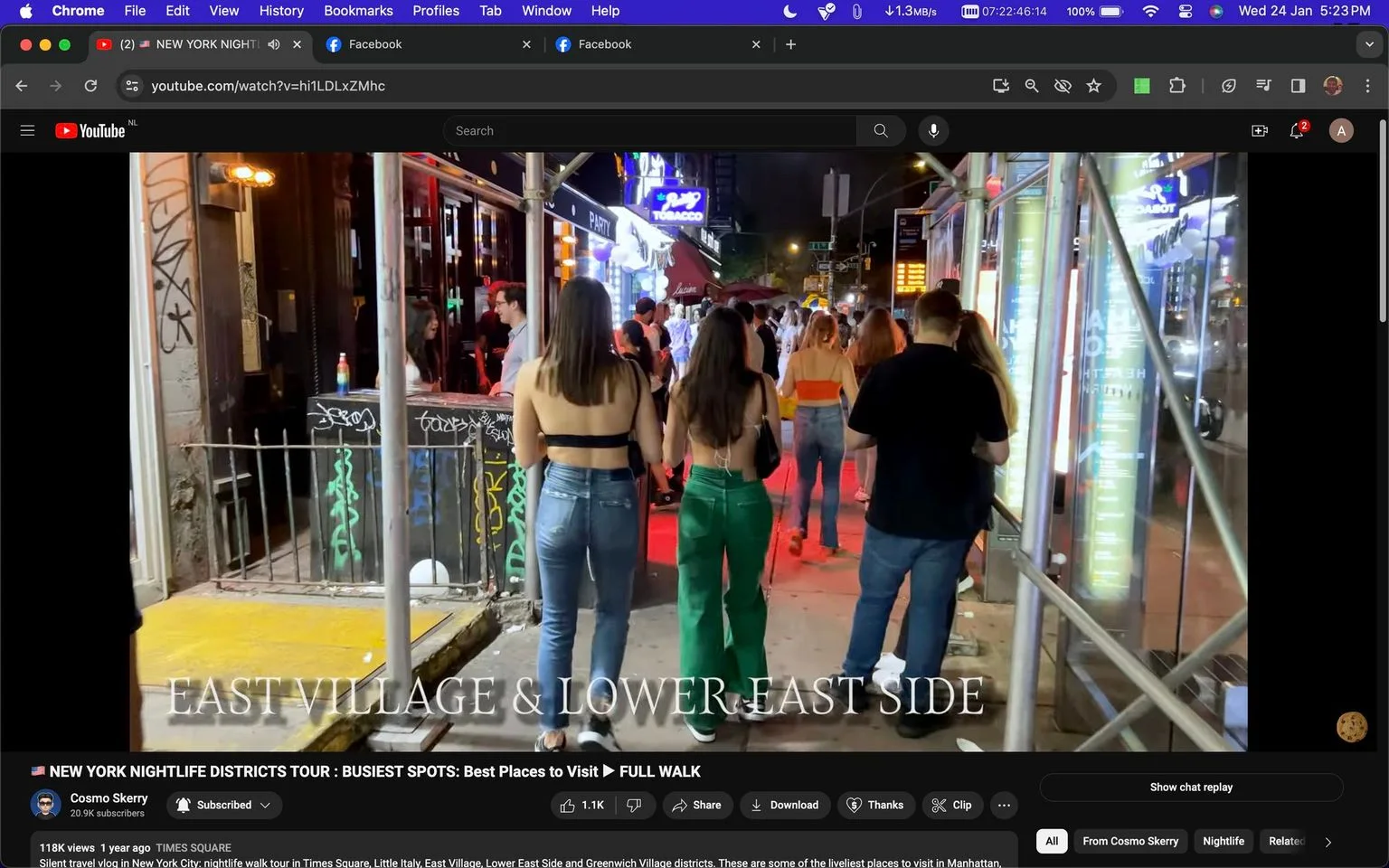The height and width of the screenshot is (868, 1389).
Task: Open the YouTube hamburger guide menu
Action: (27, 131)
